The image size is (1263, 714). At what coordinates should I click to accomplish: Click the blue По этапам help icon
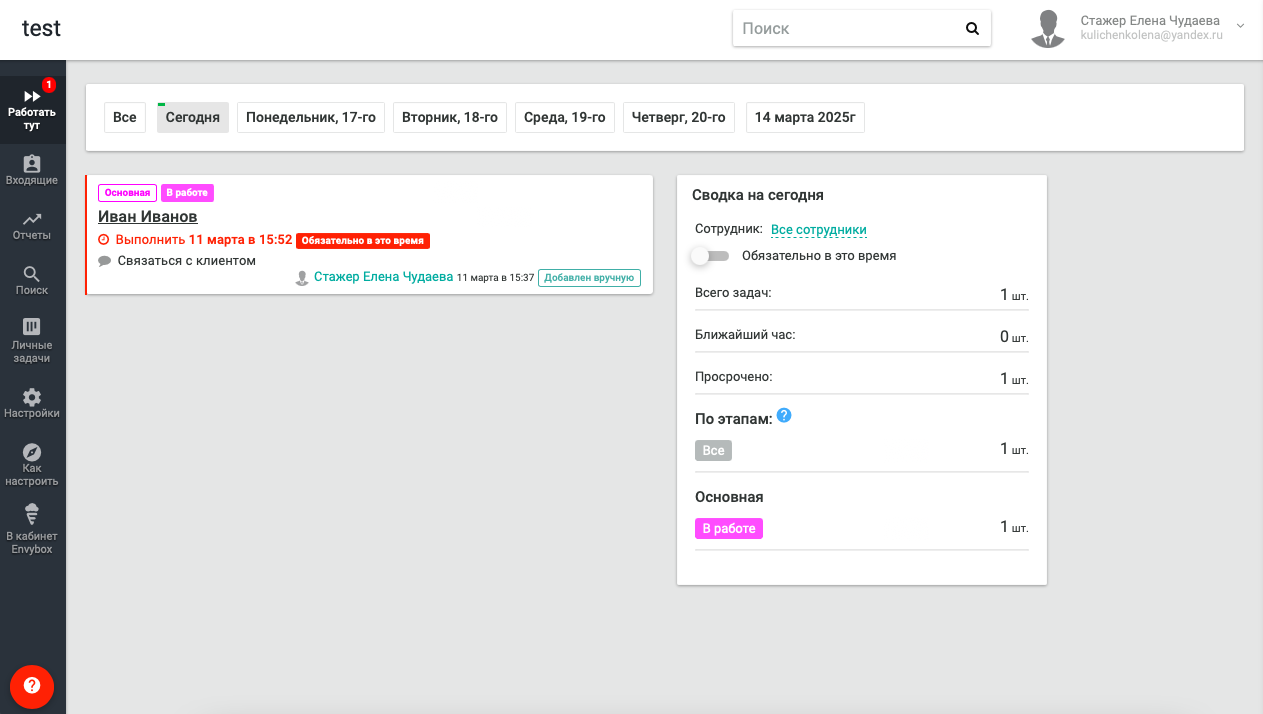pos(784,415)
